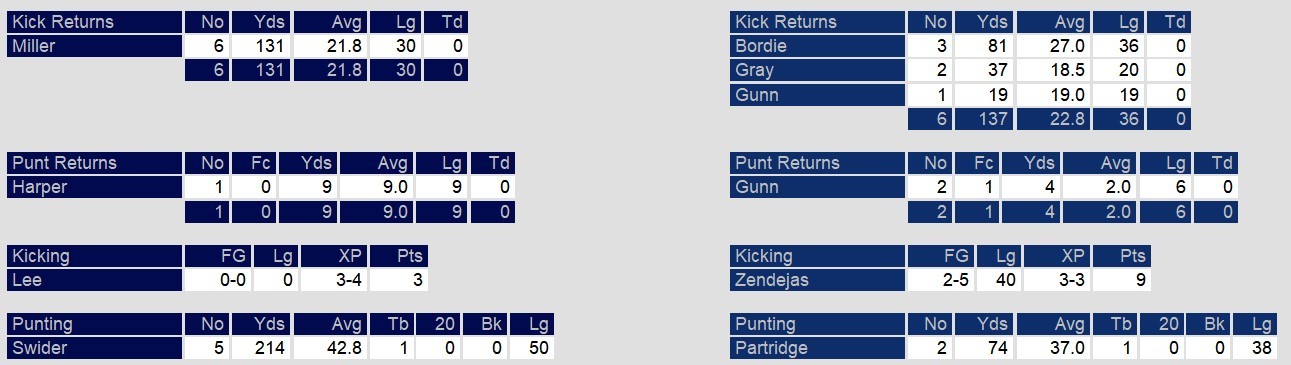Select Swider's 42.8 punting average

click(329, 348)
